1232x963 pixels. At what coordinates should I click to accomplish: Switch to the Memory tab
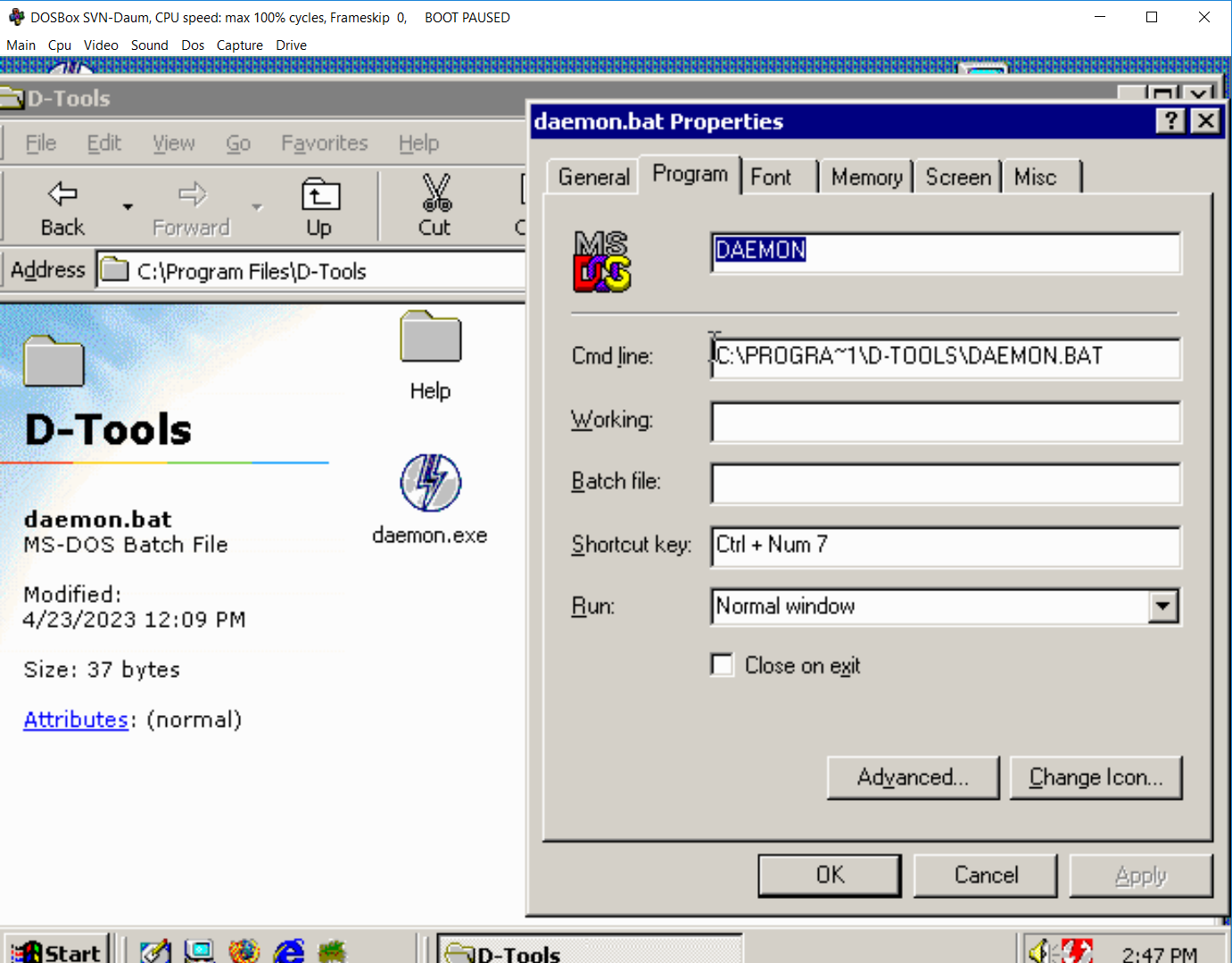click(x=867, y=177)
